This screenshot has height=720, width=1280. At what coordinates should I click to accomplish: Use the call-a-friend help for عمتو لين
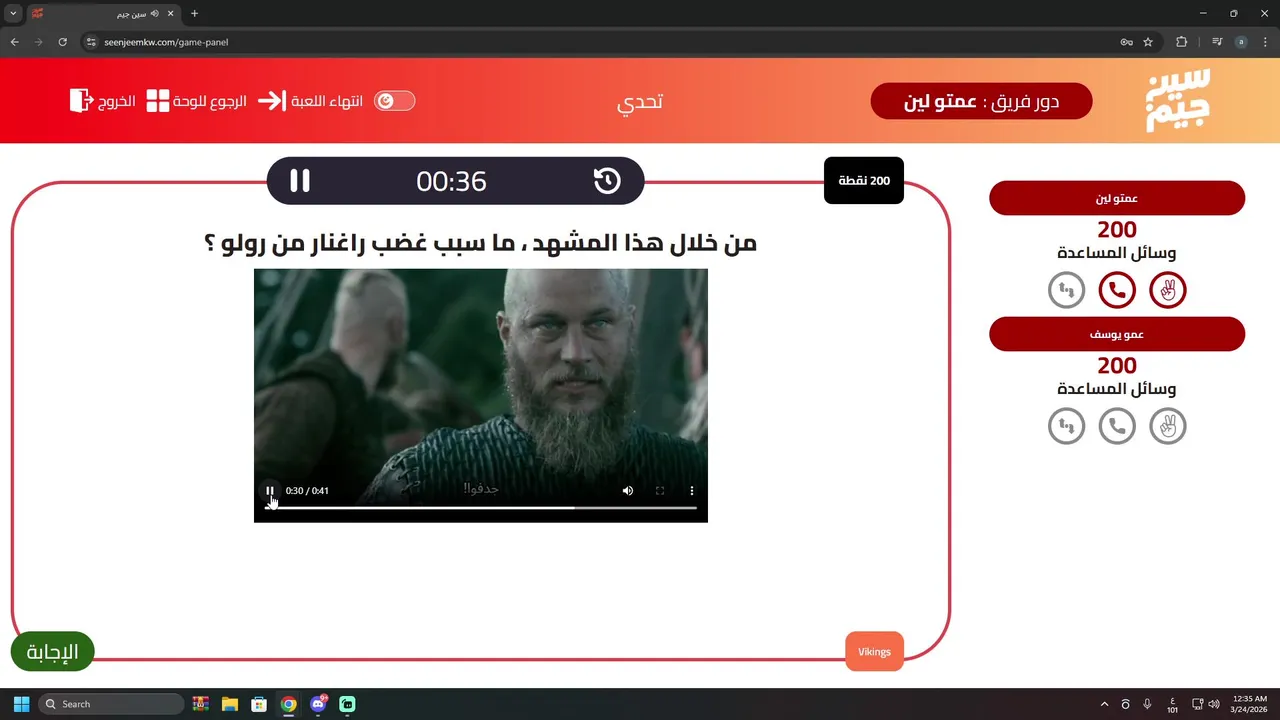(x=1117, y=291)
